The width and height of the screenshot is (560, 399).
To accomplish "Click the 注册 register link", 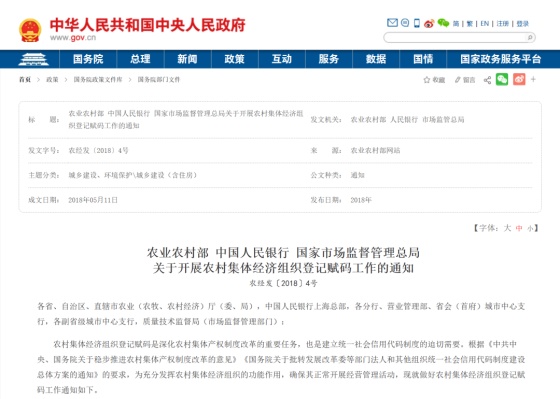I will point(502,24).
